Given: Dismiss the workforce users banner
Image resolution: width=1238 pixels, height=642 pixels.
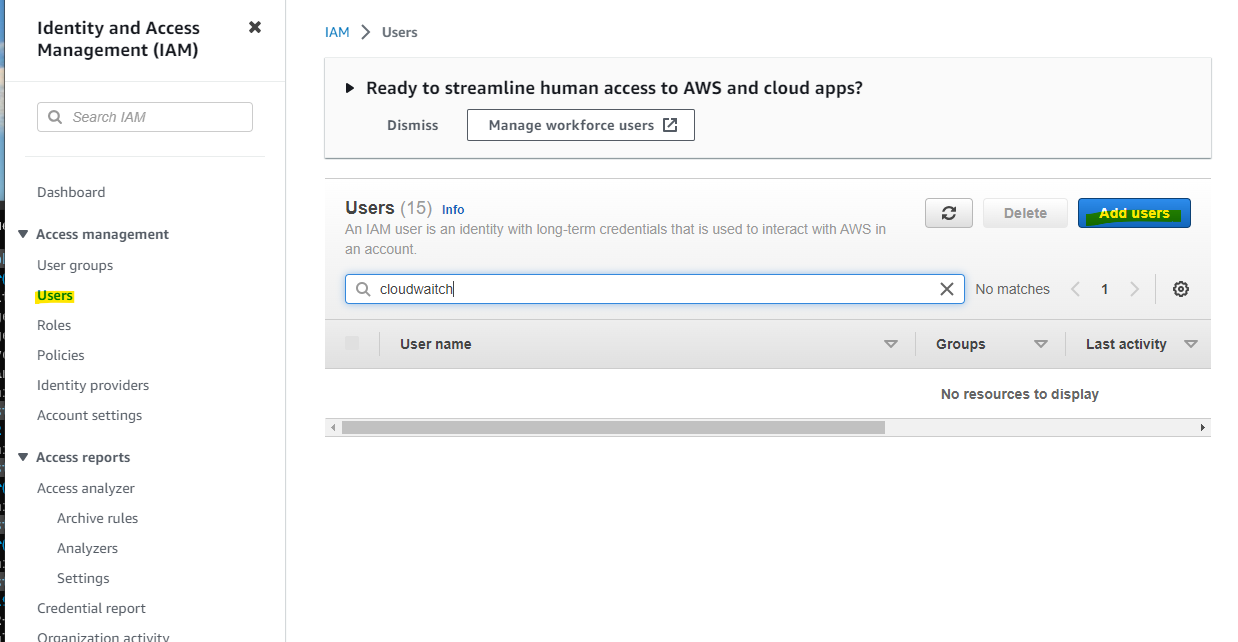Looking at the screenshot, I should pos(413,125).
